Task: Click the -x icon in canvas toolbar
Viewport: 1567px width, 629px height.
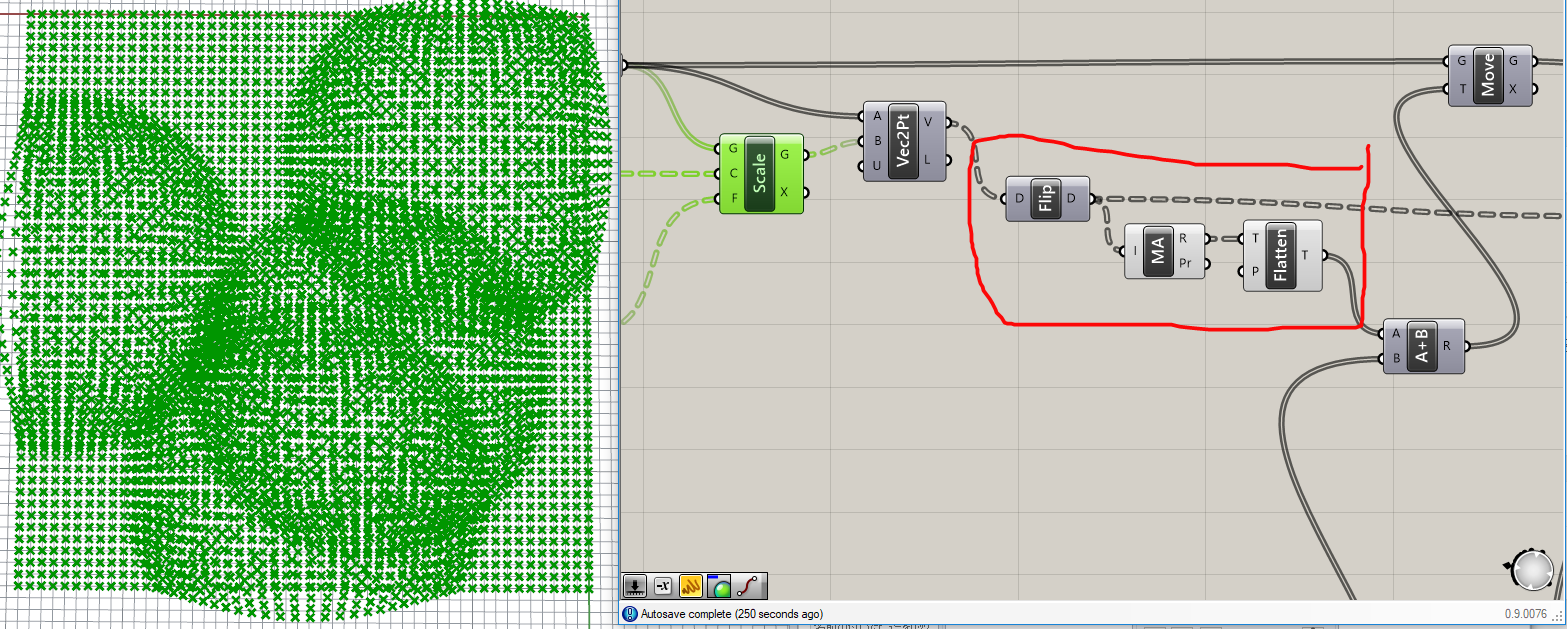Action: [x=663, y=586]
